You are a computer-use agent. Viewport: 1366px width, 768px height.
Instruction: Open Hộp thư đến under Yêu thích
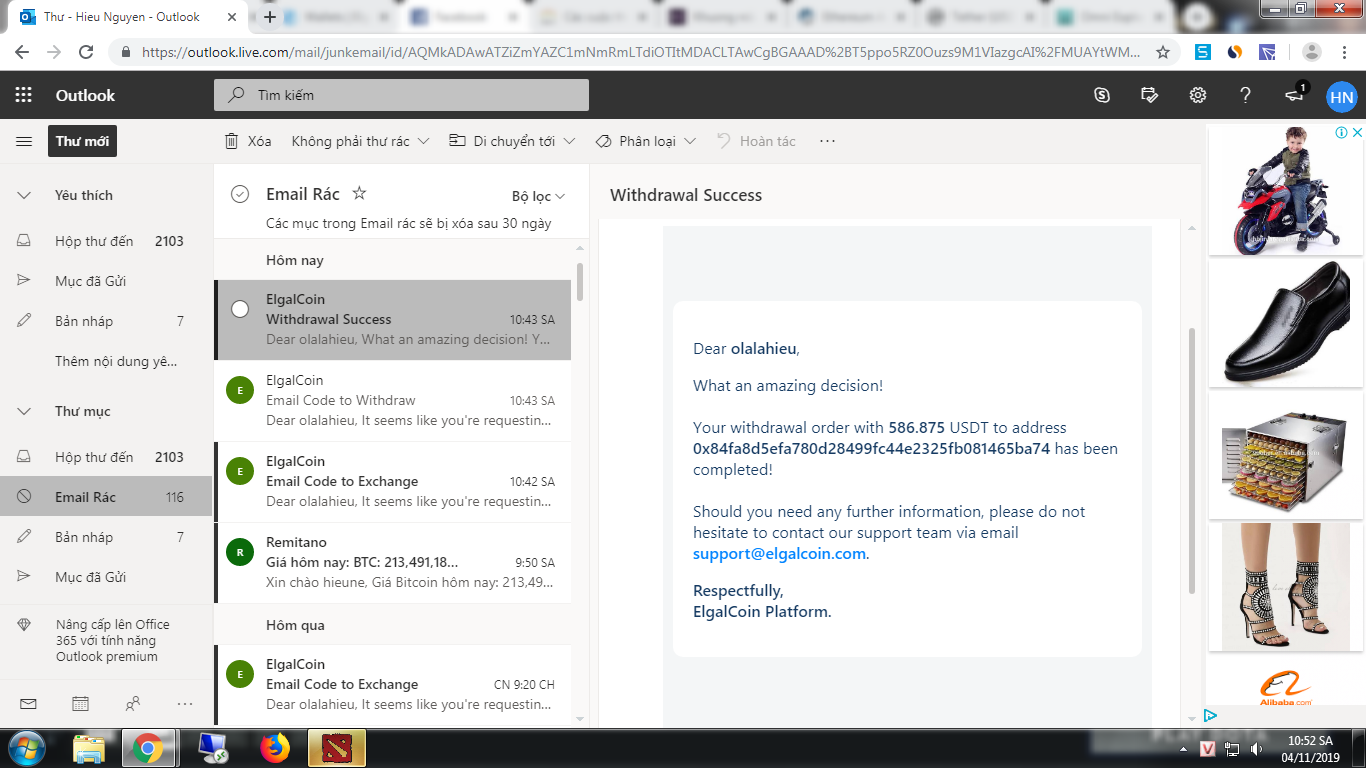(106, 241)
